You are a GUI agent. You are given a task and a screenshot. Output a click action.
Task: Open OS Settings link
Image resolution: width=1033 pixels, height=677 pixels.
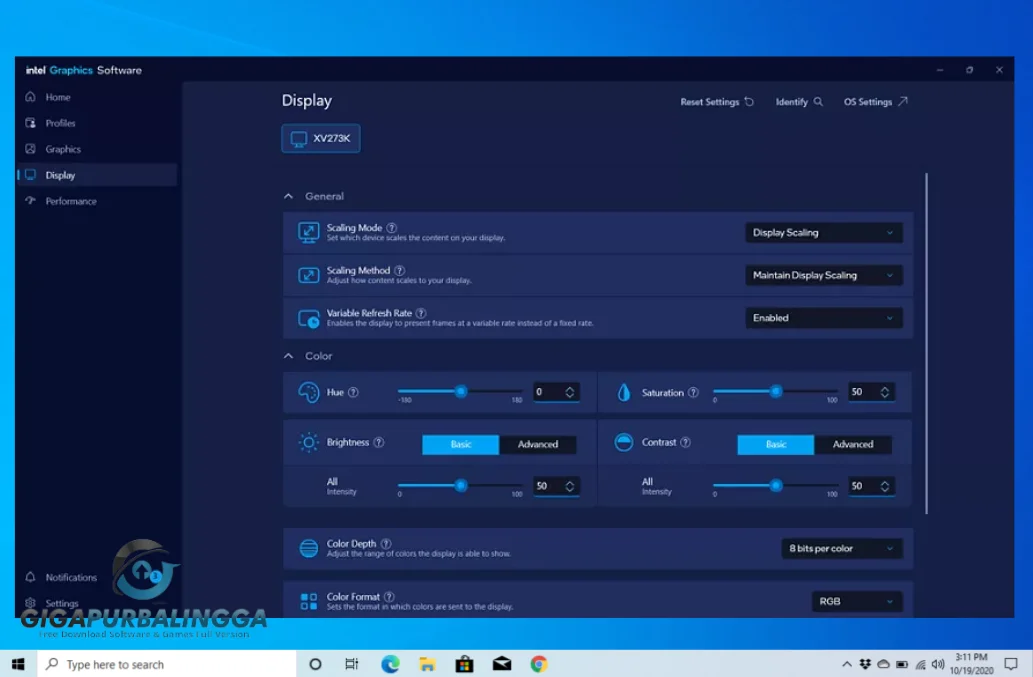pos(876,102)
